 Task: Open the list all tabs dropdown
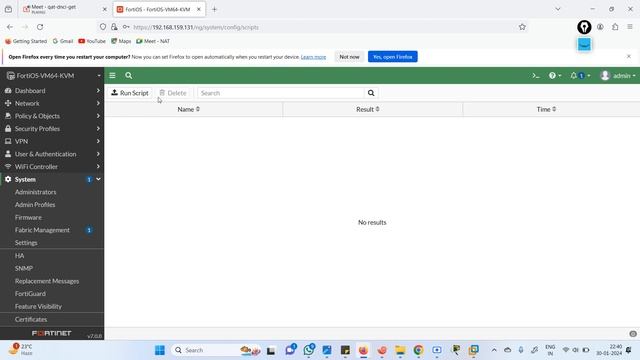pyautogui.click(x=558, y=9)
